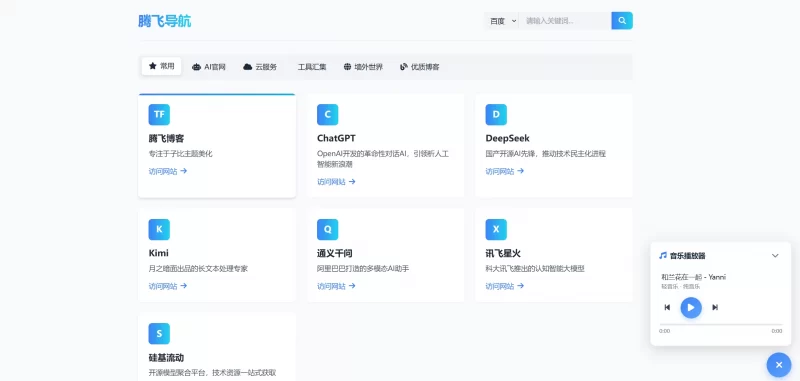
Task: Visit ChatGPT via its 访问网站 link
Action: (336, 182)
